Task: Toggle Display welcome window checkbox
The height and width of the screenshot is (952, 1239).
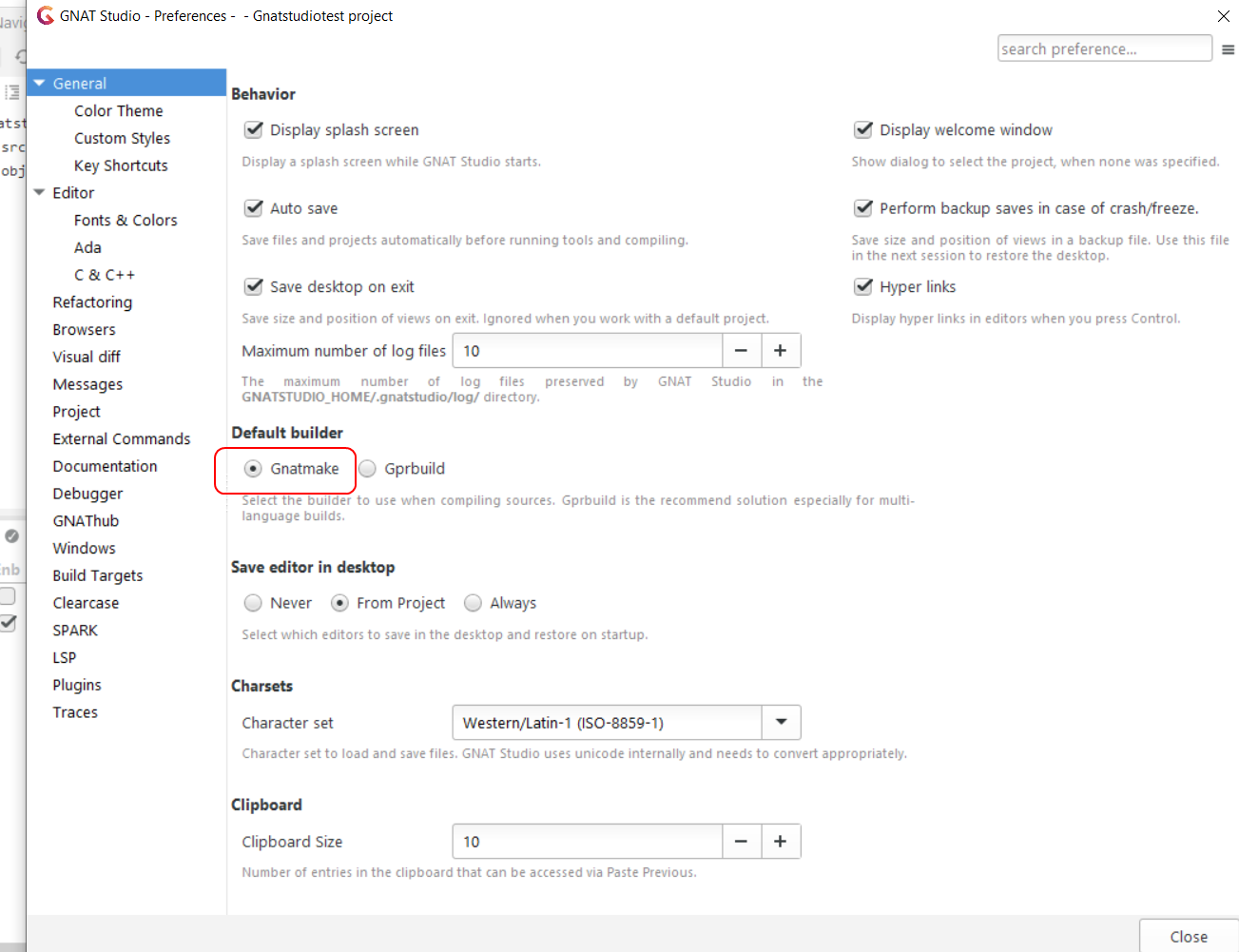Action: coord(863,129)
